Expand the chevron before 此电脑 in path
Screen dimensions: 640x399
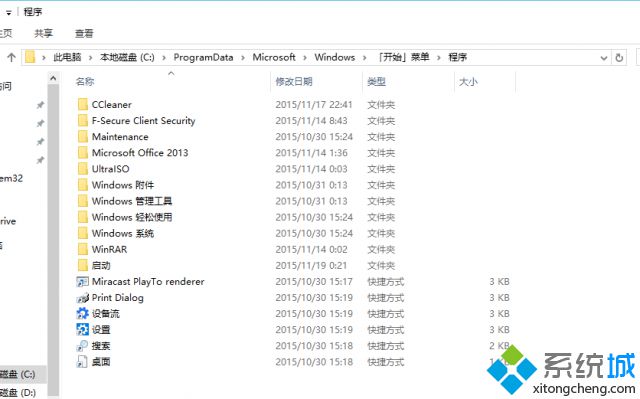pyautogui.click(x=44, y=58)
